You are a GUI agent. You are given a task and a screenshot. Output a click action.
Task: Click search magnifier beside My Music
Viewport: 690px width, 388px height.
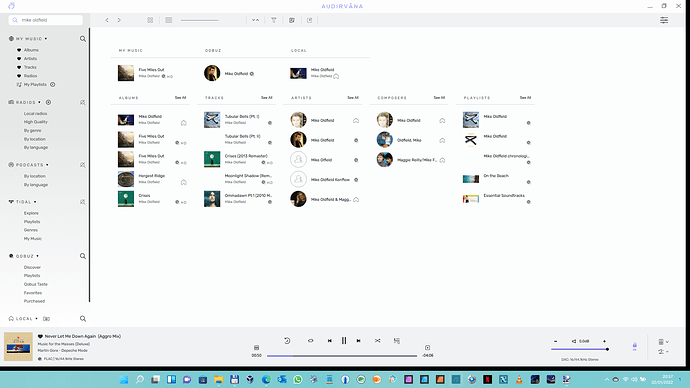pos(83,39)
